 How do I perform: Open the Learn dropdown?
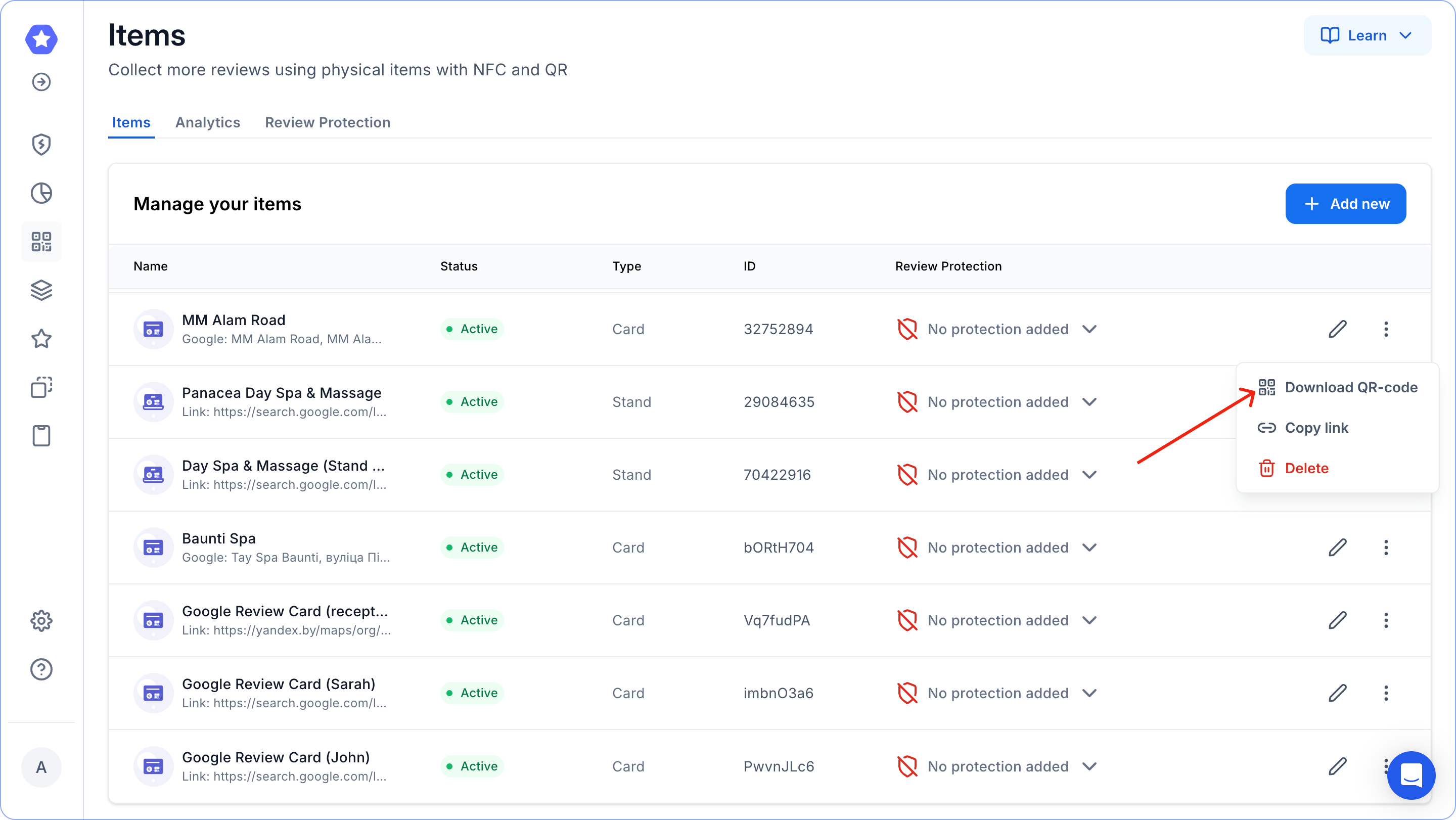point(1367,35)
